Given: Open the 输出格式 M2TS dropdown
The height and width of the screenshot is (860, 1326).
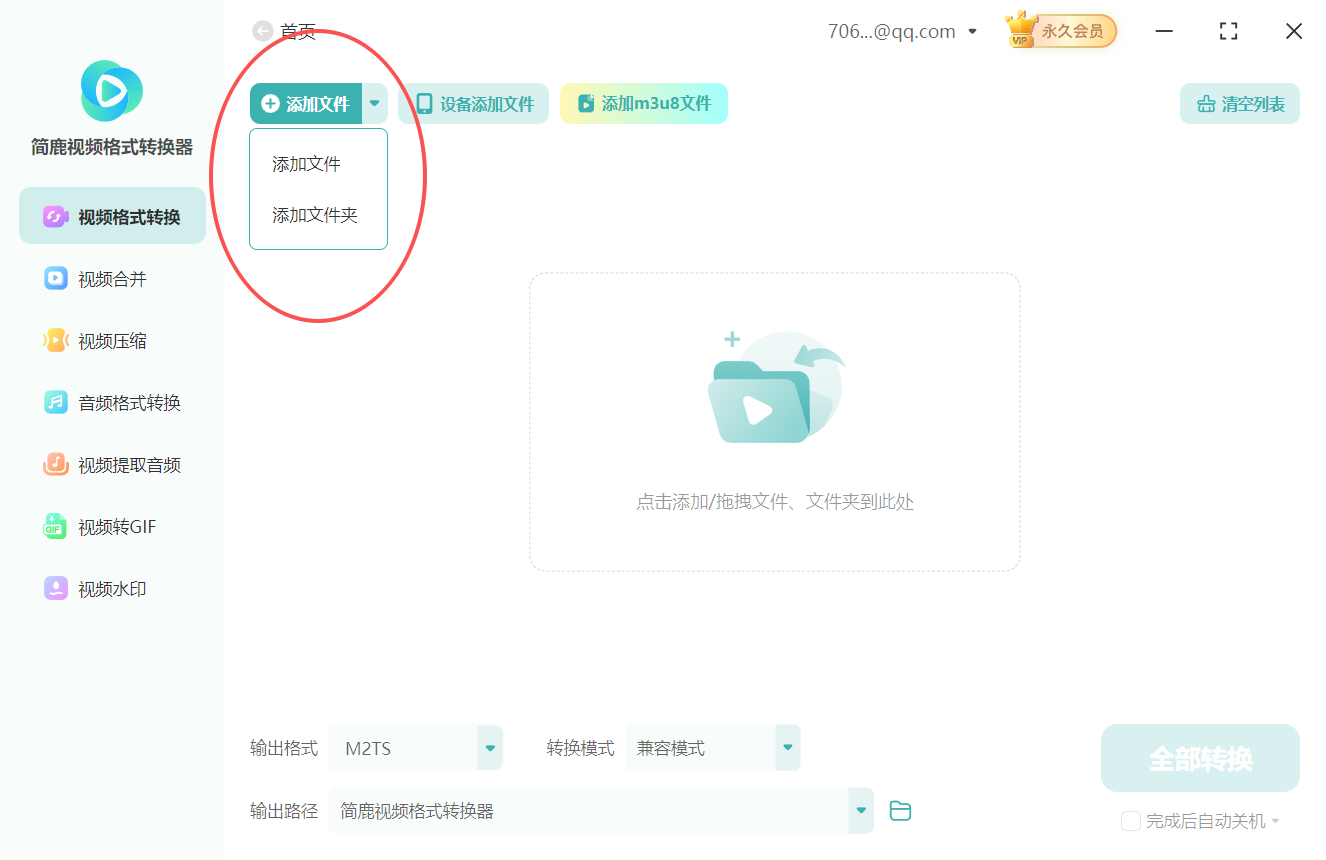Looking at the screenshot, I should [489, 747].
